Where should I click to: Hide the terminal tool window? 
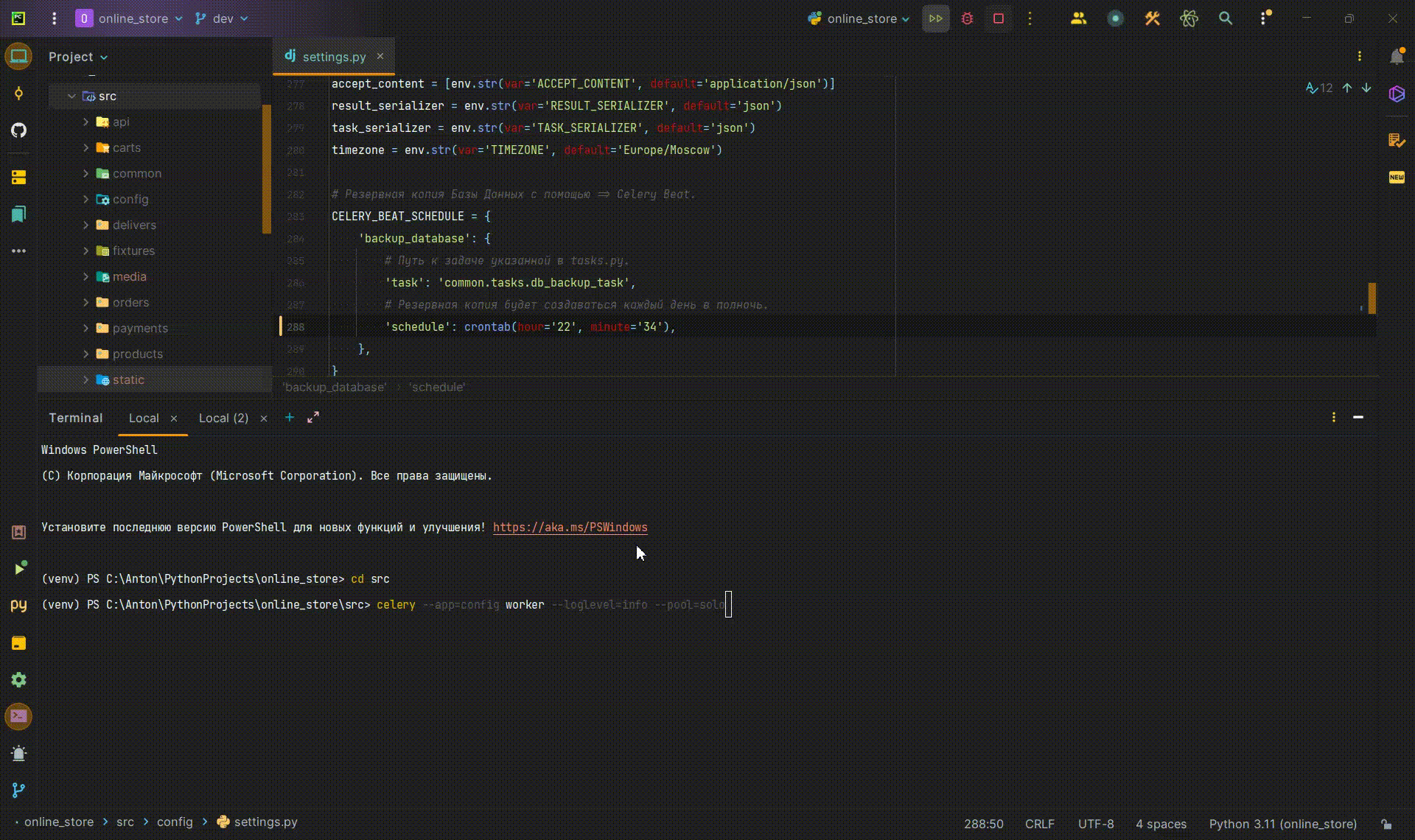point(1358,417)
